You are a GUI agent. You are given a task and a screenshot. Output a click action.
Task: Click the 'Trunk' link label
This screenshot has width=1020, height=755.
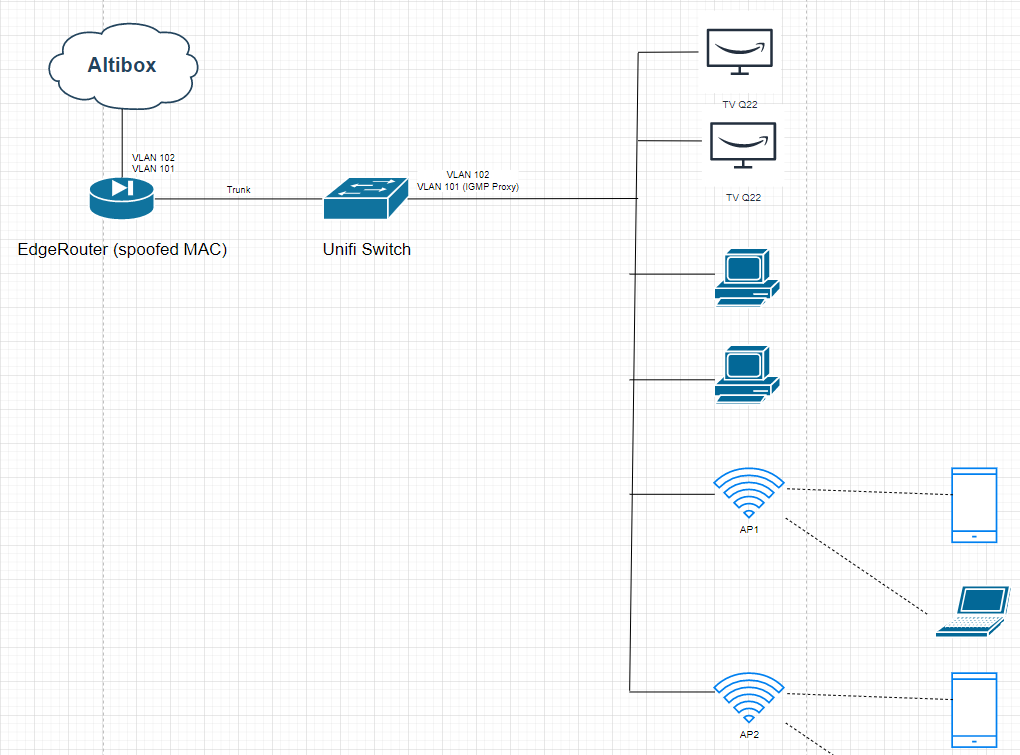(238, 190)
